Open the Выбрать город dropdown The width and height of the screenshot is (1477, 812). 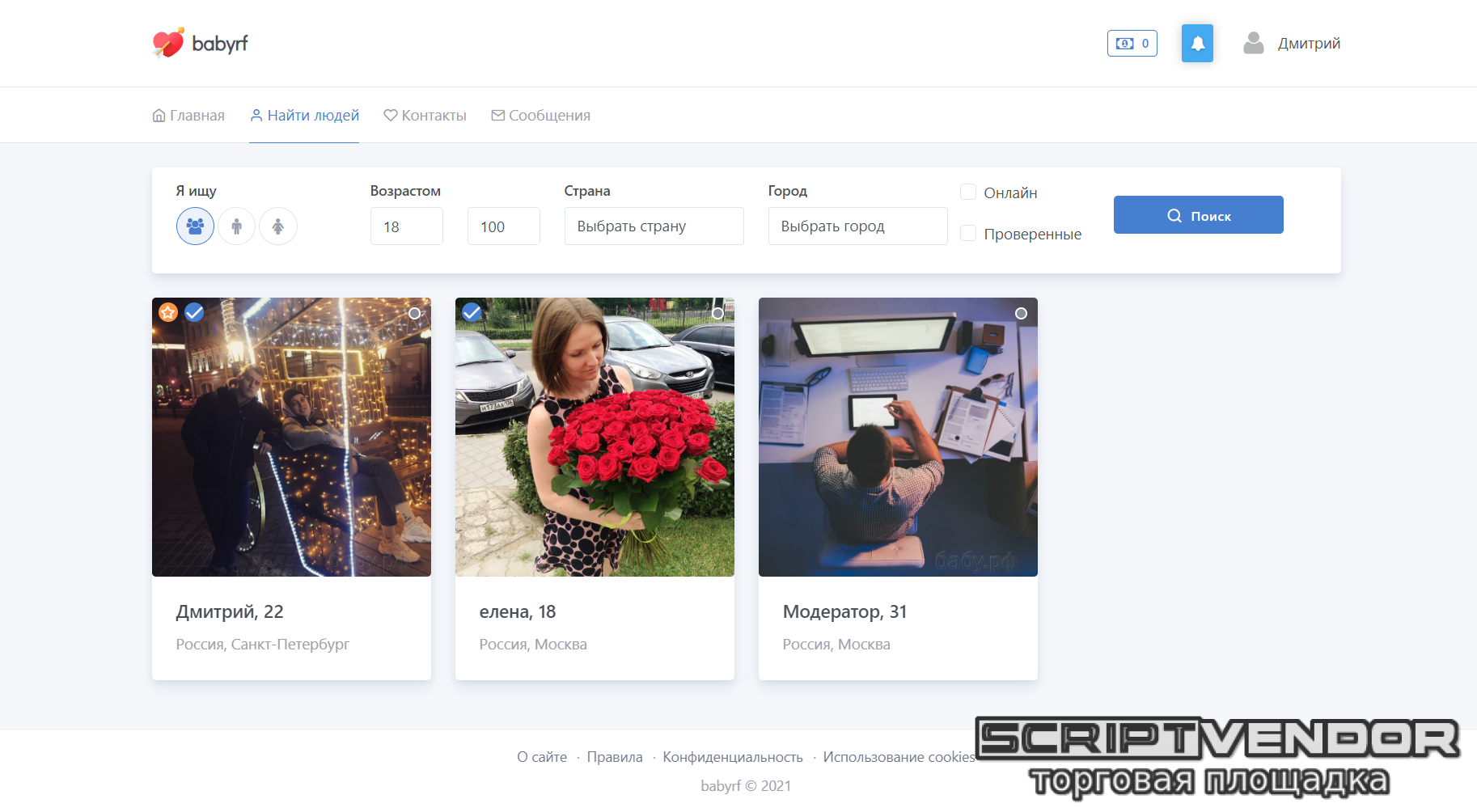(857, 226)
